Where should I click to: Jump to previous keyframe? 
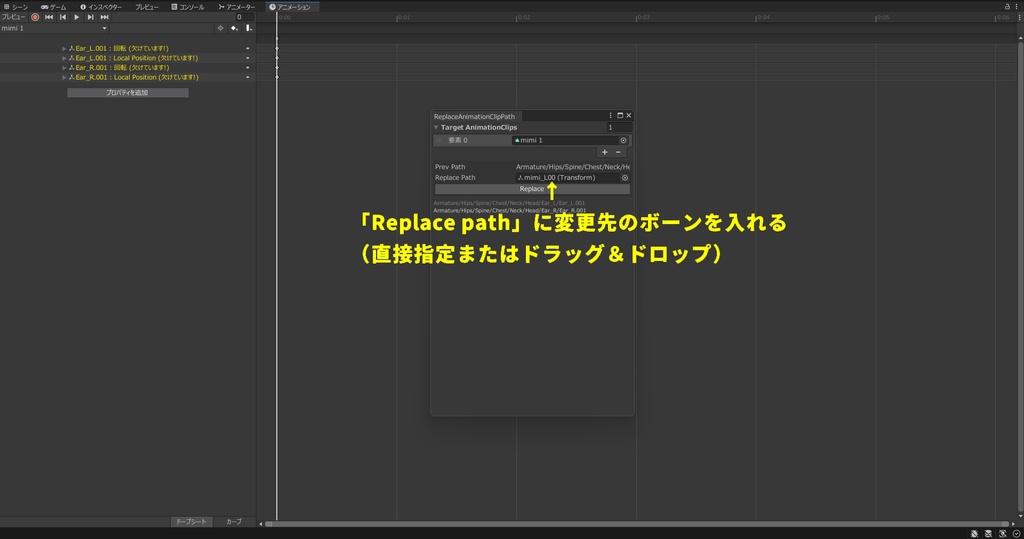pyautogui.click(x=63, y=17)
